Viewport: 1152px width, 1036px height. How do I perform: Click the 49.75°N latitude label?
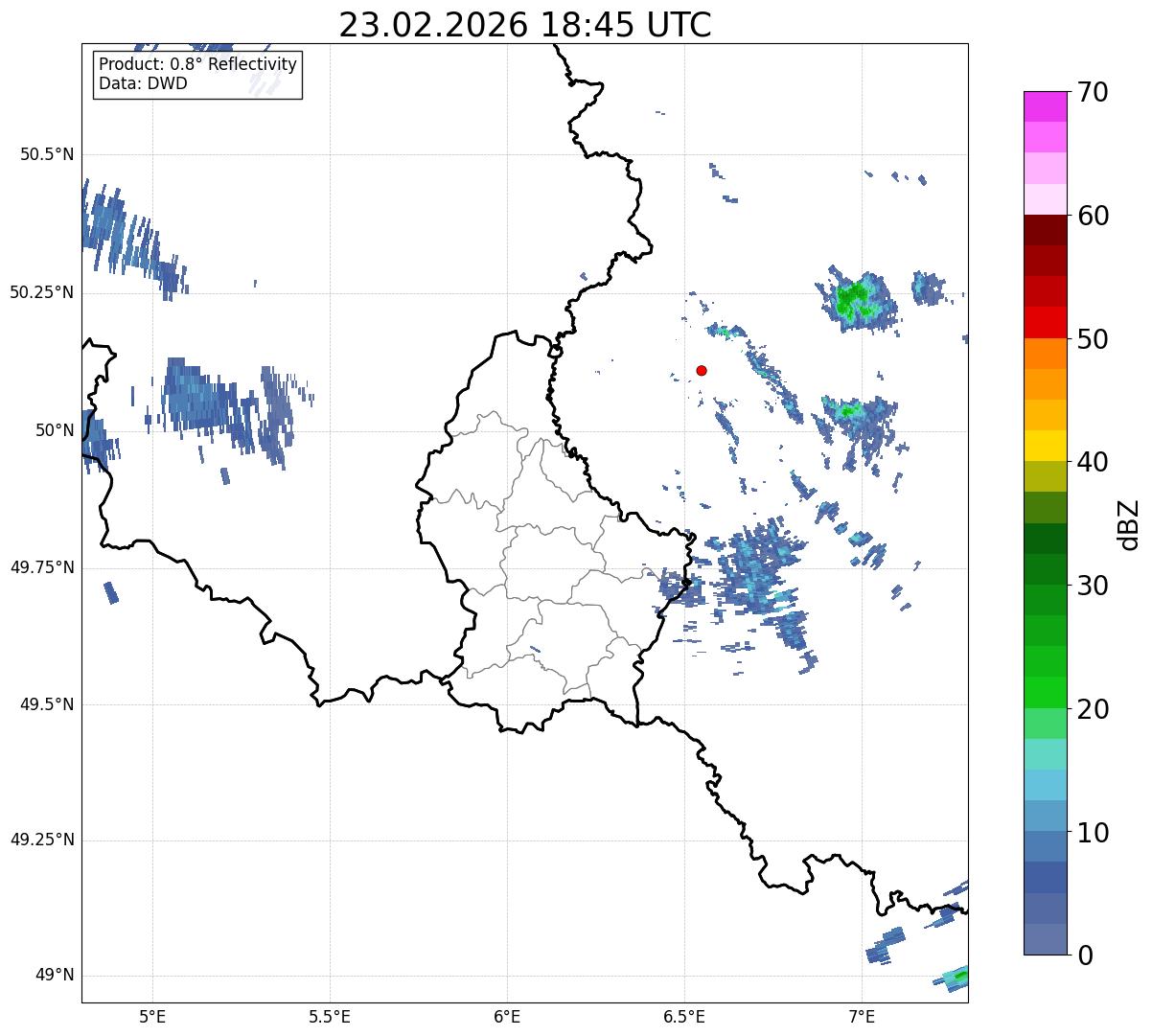pyautogui.click(x=41, y=567)
